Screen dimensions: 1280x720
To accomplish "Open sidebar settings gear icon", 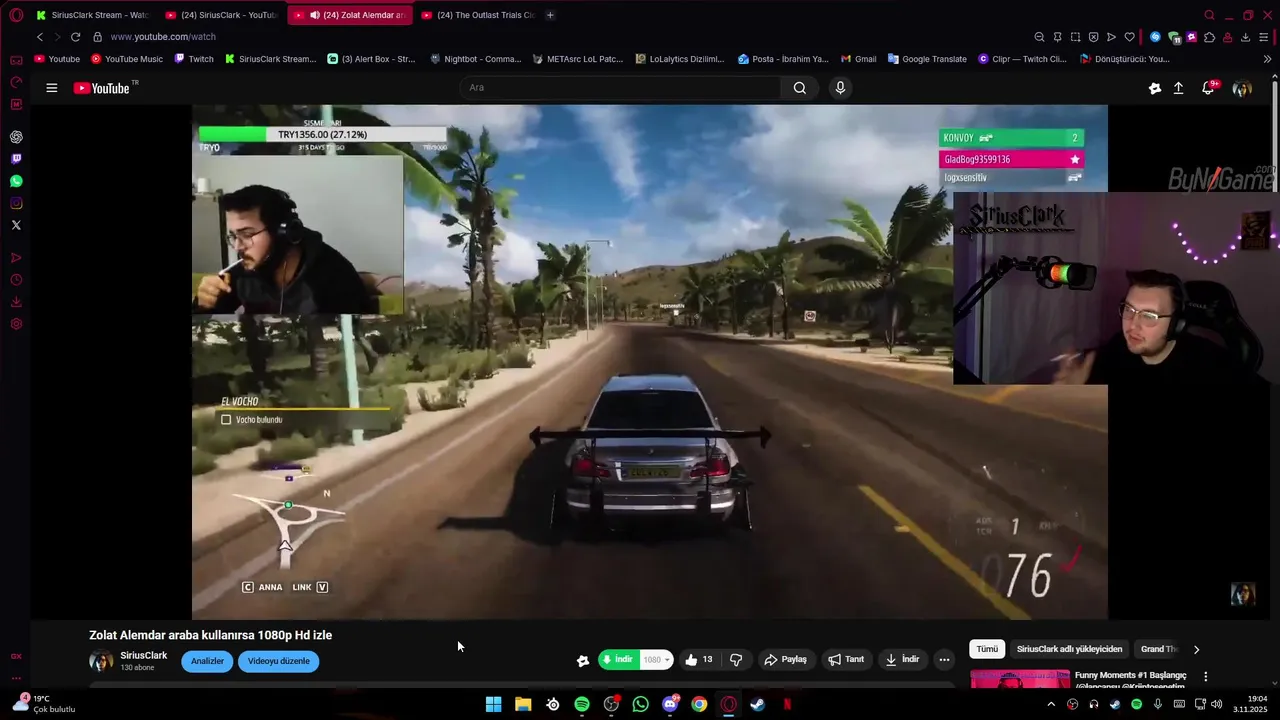I will (x=16, y=324).
